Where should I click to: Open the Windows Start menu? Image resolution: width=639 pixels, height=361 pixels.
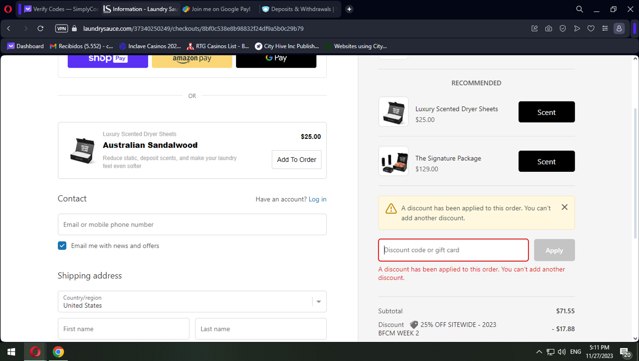pos(11,352)
